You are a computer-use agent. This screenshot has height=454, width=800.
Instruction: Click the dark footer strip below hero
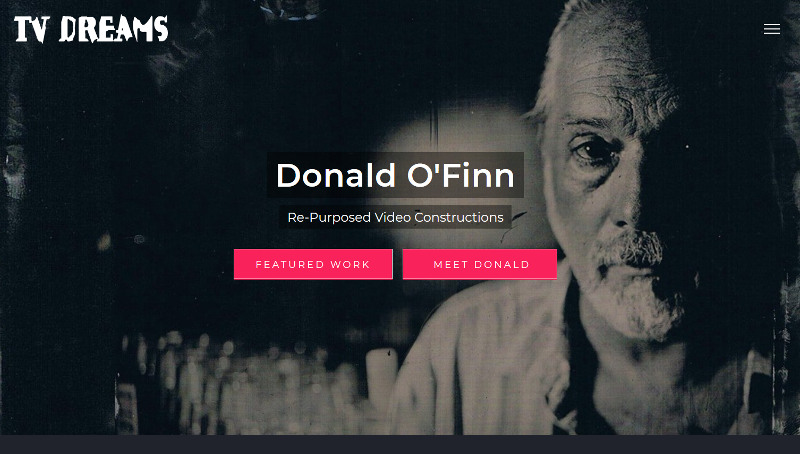[x=400, y=444]
